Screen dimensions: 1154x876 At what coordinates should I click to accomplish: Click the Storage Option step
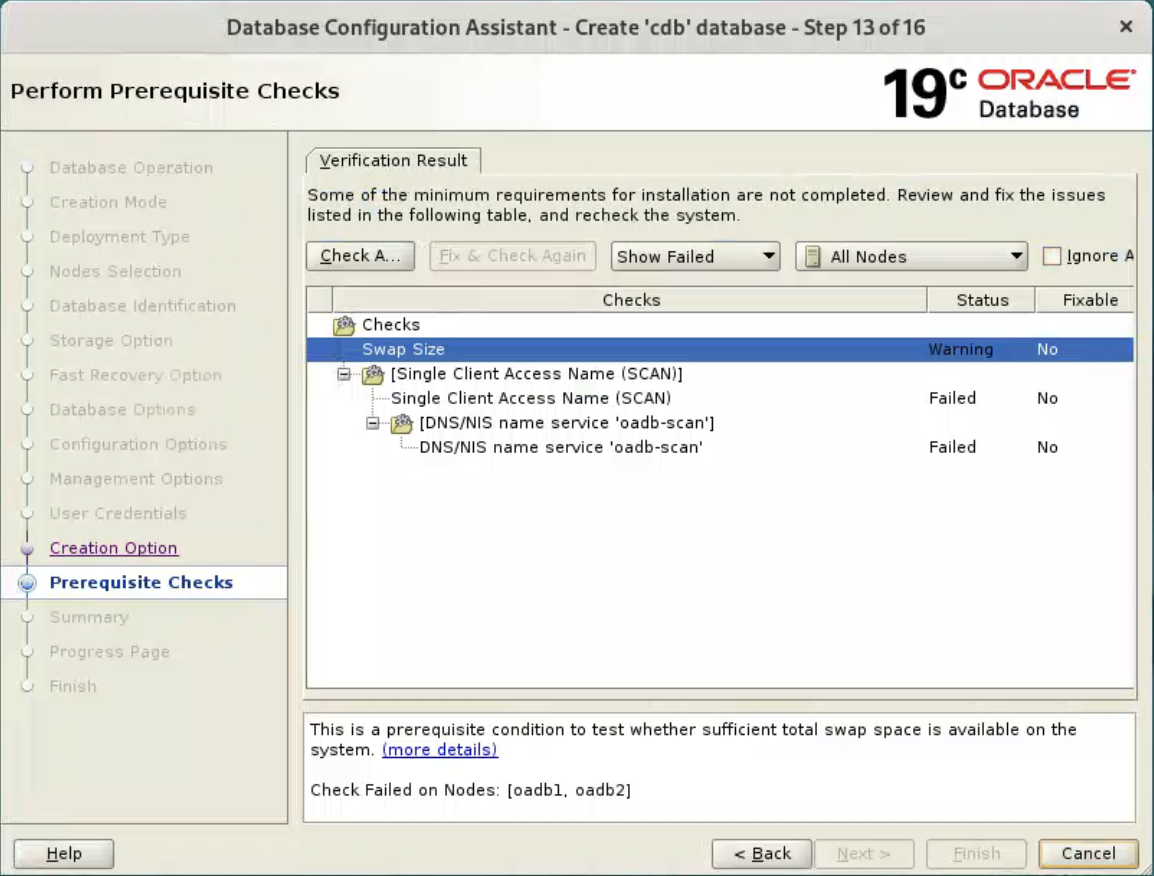tap(111, 341)
